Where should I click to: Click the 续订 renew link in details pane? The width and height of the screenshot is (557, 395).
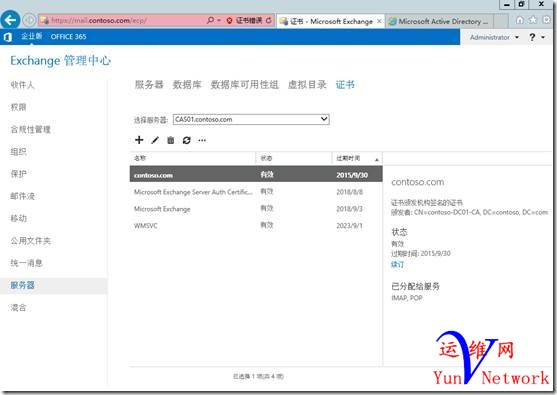click(x=397, y=264)
